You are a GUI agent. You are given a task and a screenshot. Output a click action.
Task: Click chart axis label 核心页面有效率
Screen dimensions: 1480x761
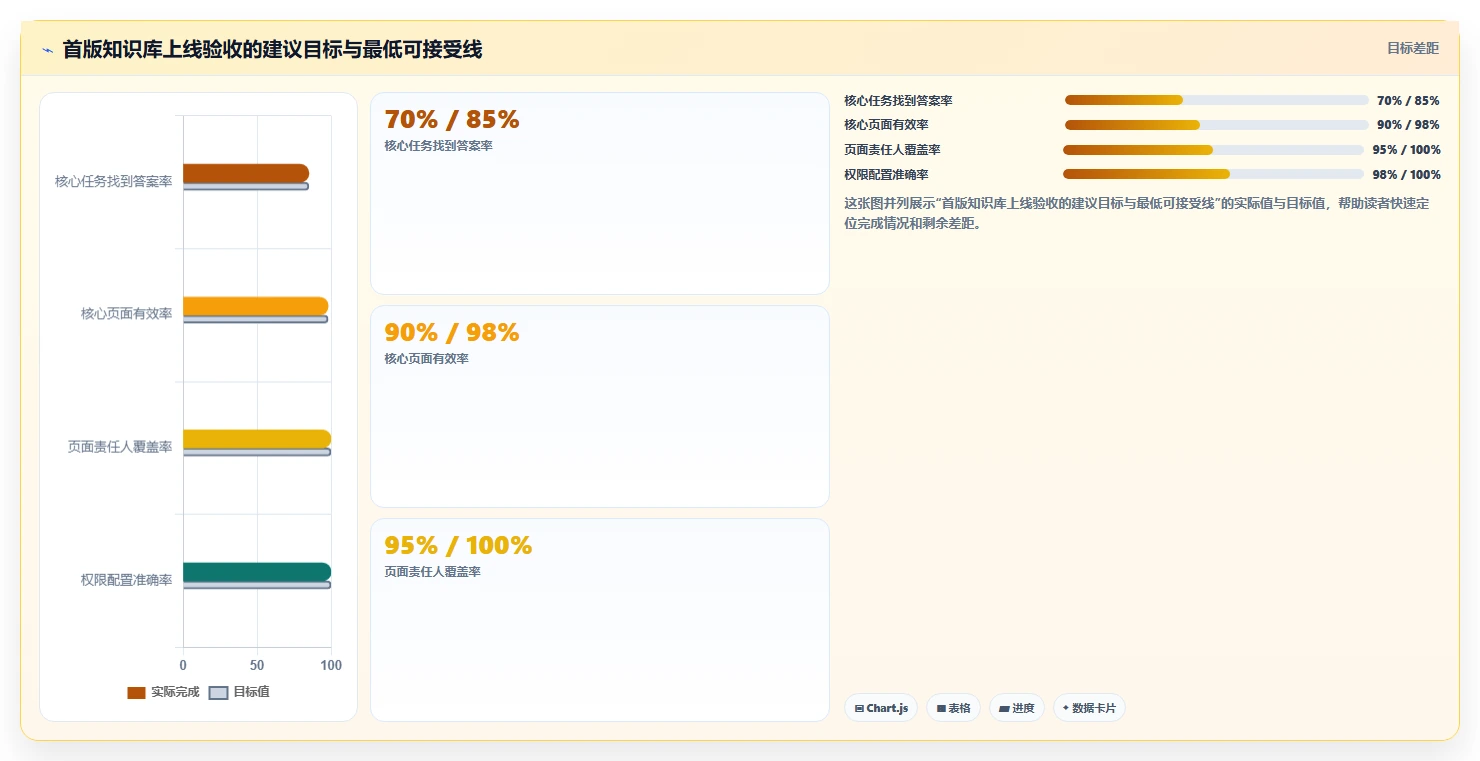127,314
